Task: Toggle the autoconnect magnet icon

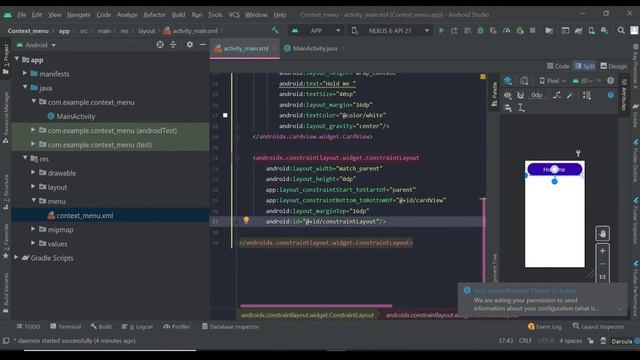Action: tap(520, 95)
